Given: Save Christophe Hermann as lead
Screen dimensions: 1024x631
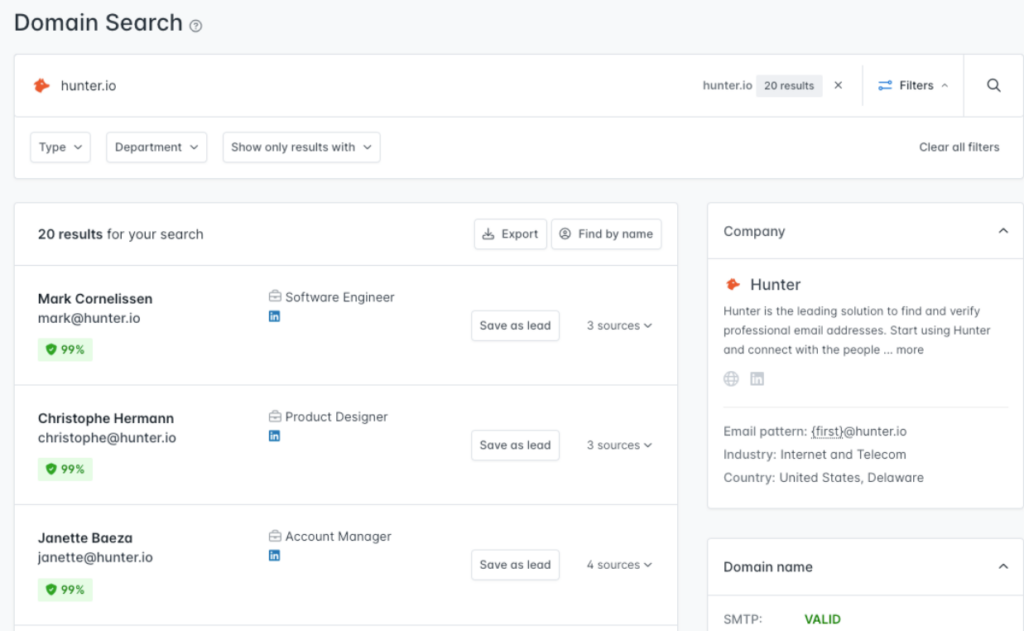Looking at the screenshot, I should 515,445.
